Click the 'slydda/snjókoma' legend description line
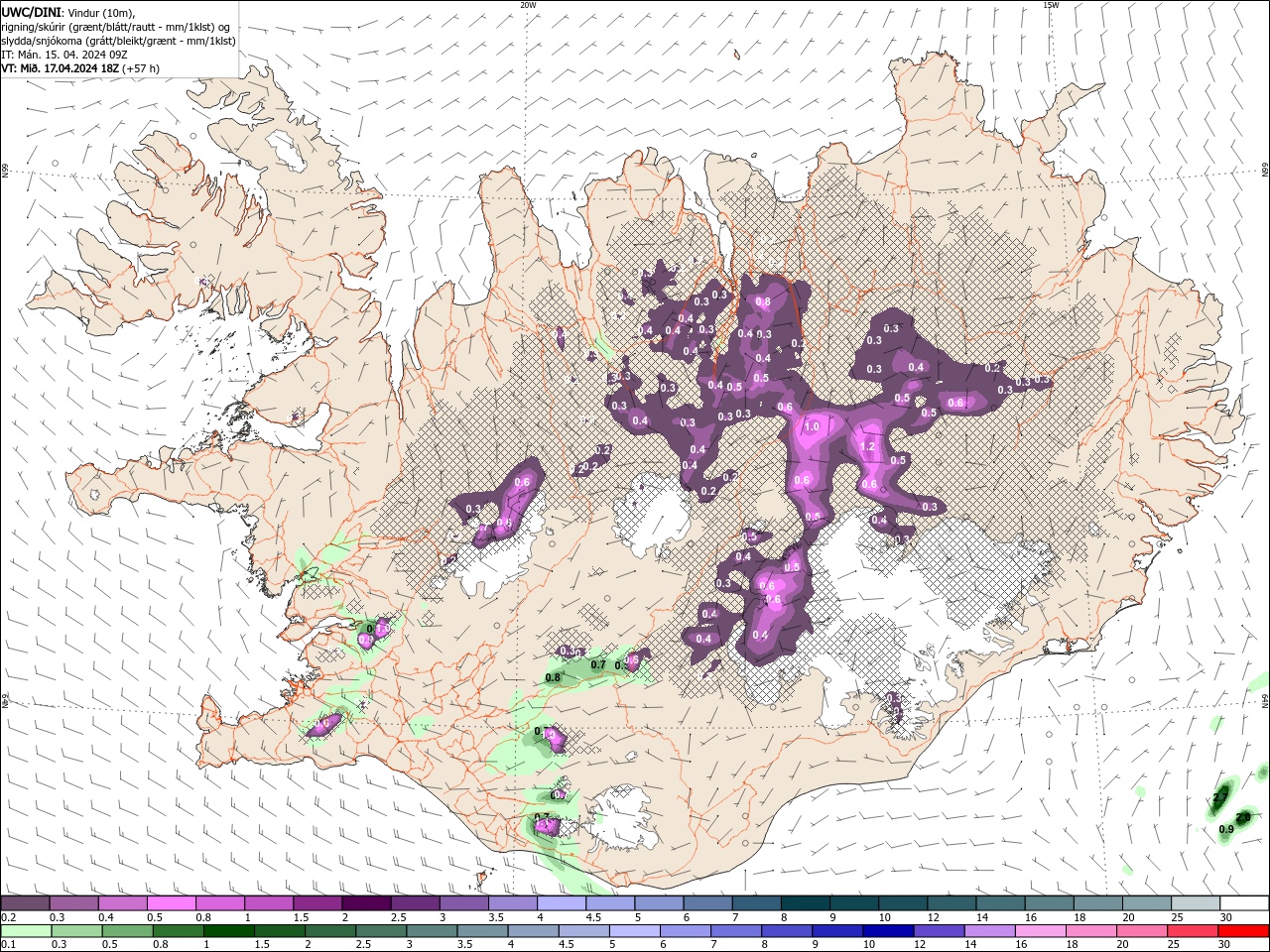This screenshot has height=952, width=1270. point(118,41)
